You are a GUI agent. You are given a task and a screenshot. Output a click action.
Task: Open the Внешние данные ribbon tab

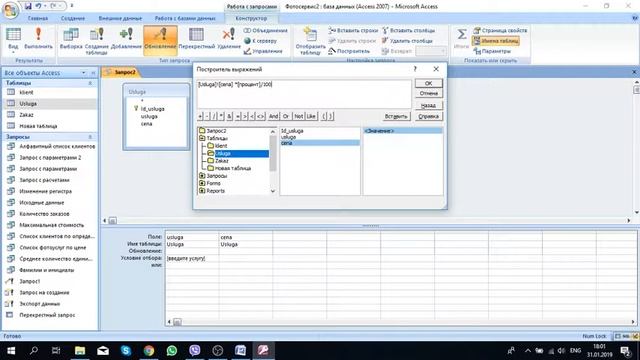point(120,18)
